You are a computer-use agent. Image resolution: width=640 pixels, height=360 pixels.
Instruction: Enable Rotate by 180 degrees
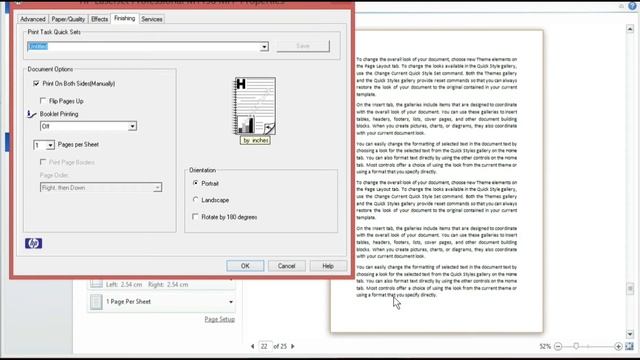tap(195, 216)
